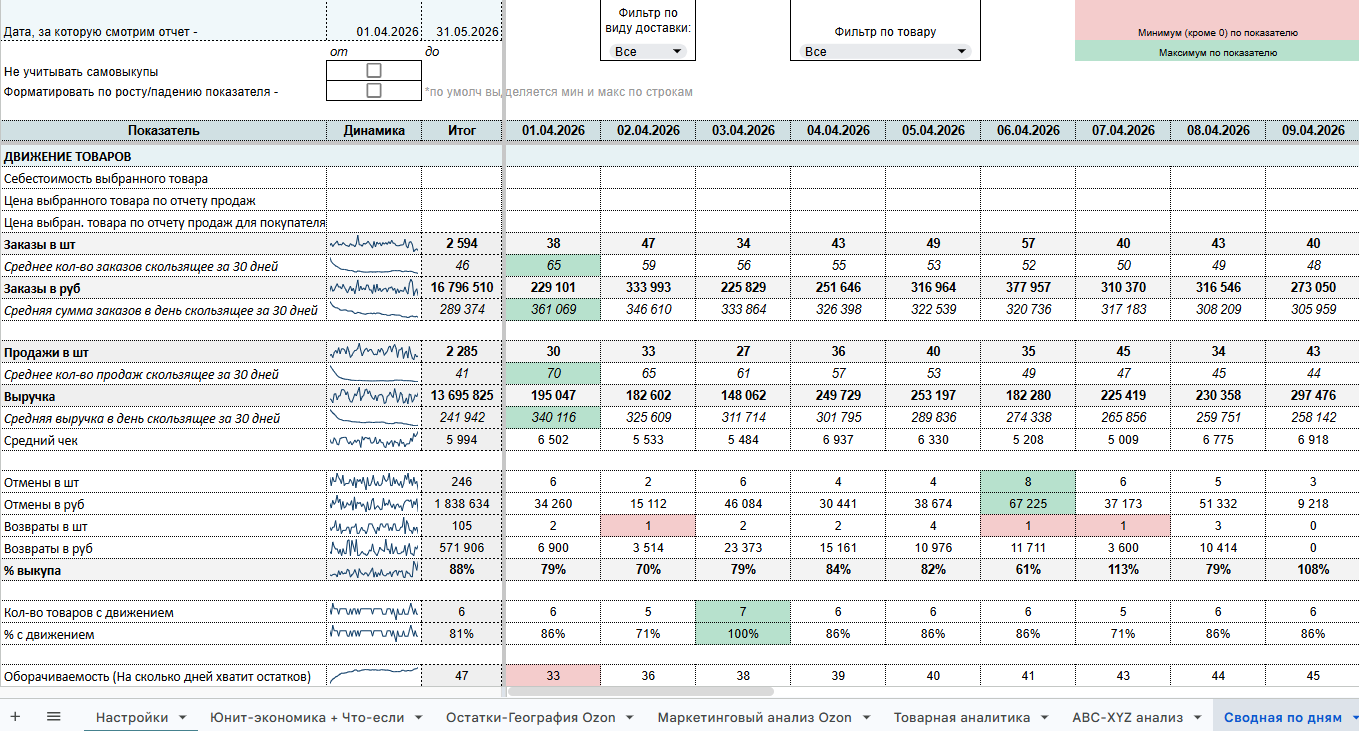Click the 'Заказы в шт' sparkline chart
The image size is (1359, 731).
[373, 243]
